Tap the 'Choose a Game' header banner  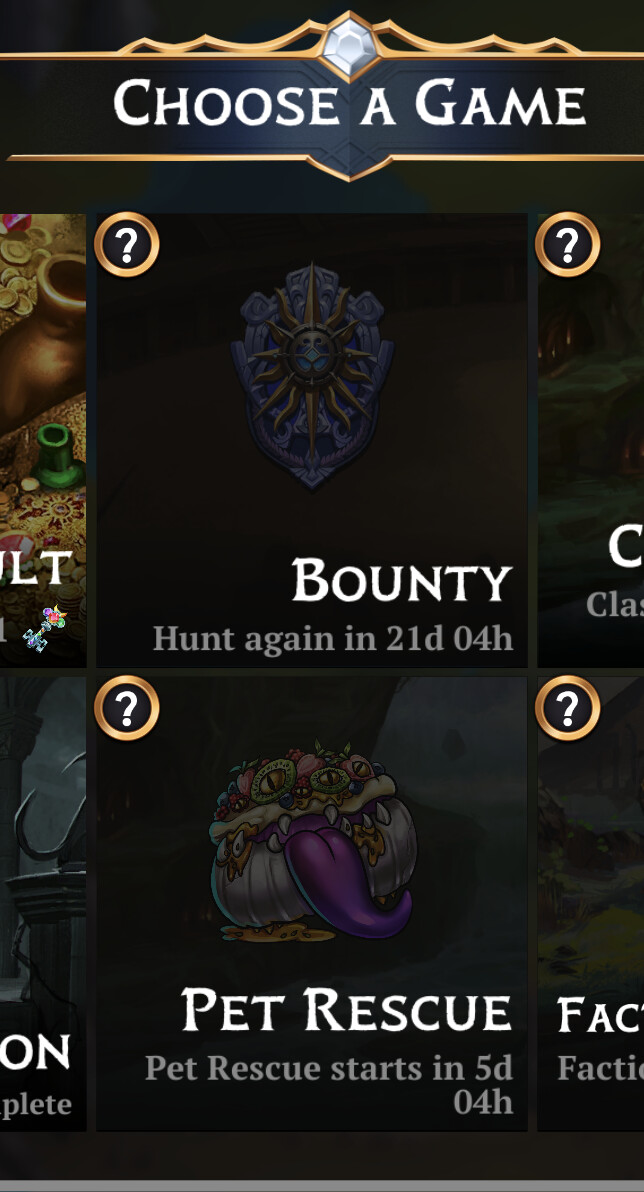[x=349, y=105]
